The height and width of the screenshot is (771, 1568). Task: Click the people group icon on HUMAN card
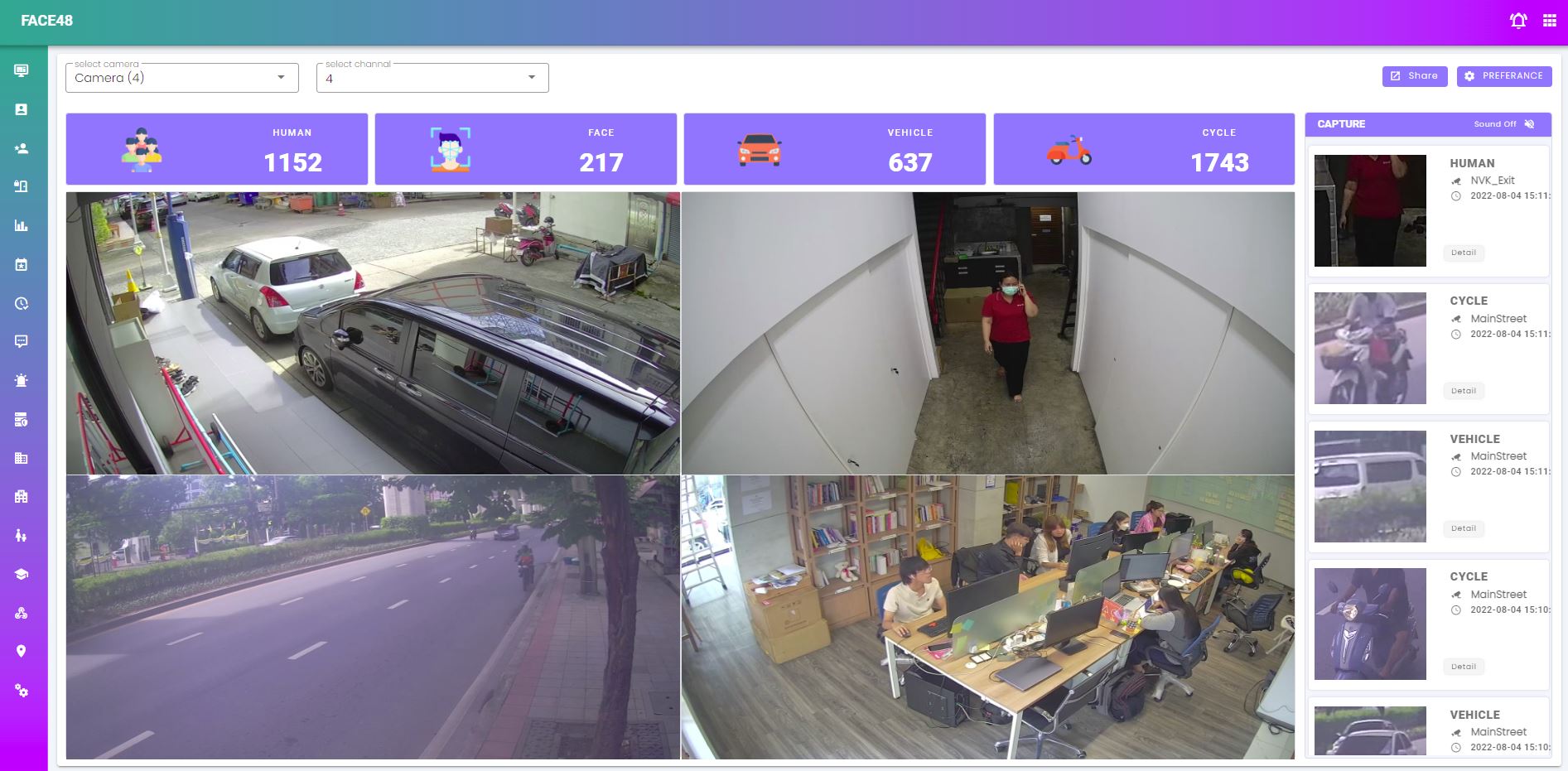pos(142,150)
